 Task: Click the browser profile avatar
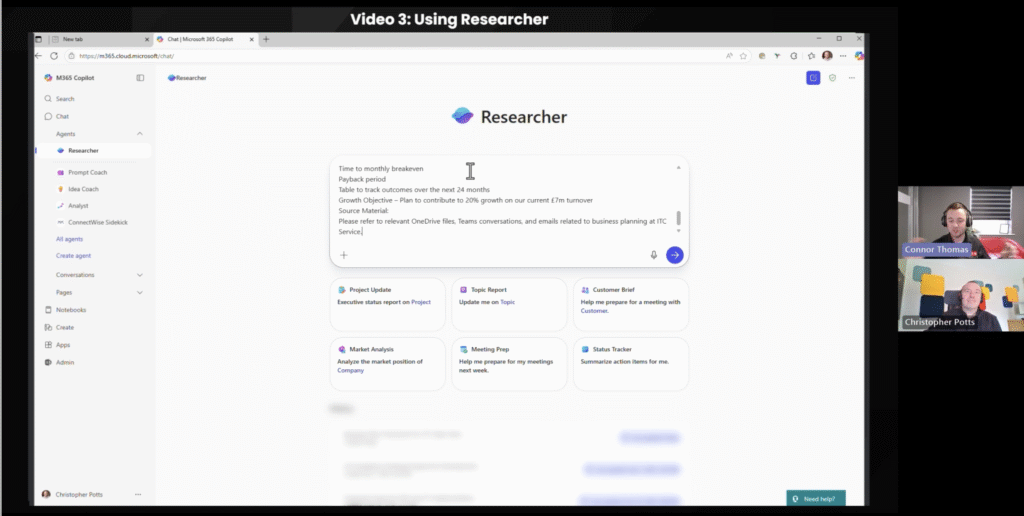(x=827, y=56)
